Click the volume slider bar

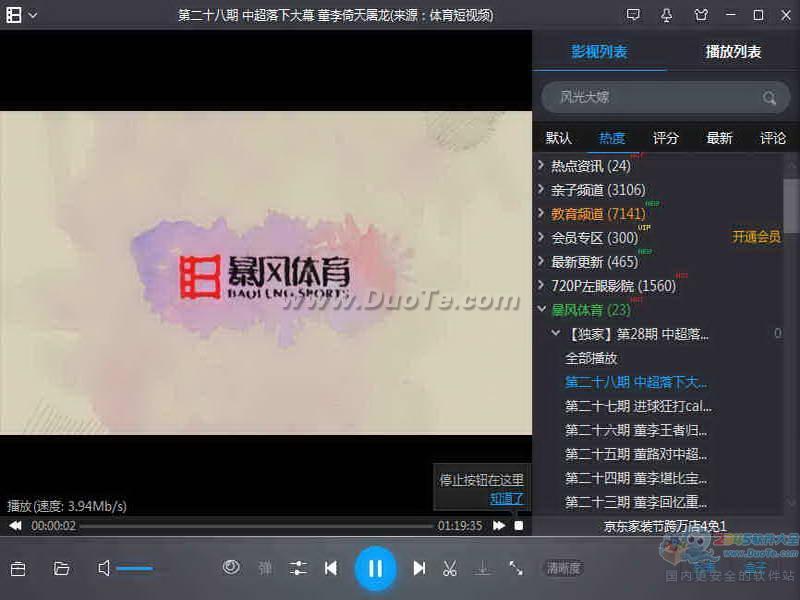[x=134, y=568]
